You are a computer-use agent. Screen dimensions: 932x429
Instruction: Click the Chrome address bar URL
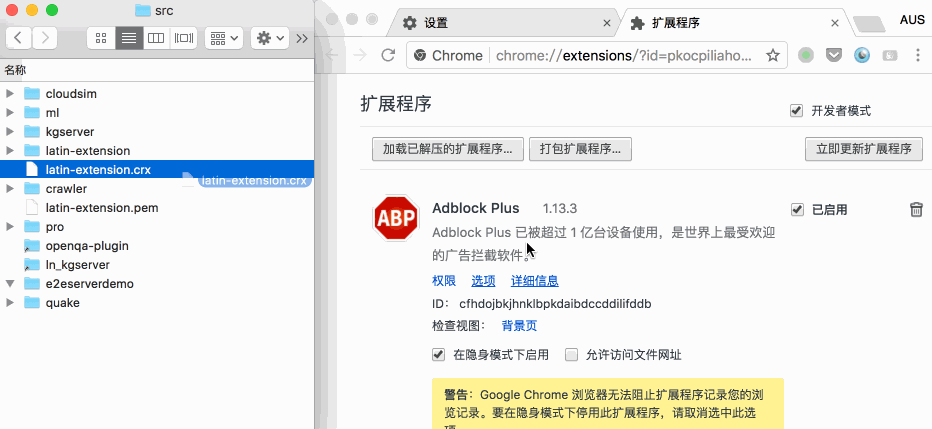[x=624, y=56]
